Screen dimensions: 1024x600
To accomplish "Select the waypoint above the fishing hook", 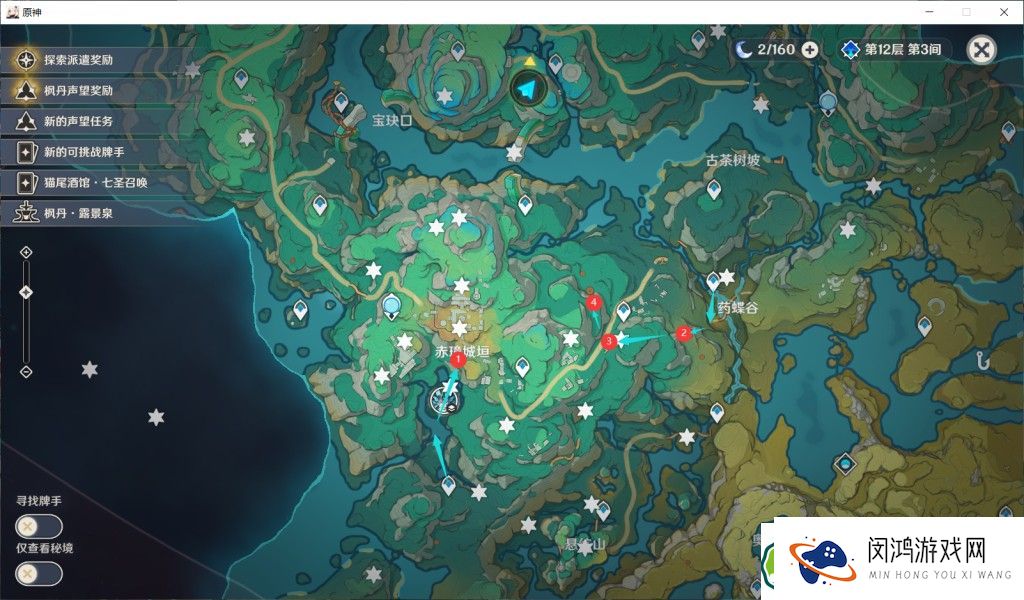I will coord(924,325).
